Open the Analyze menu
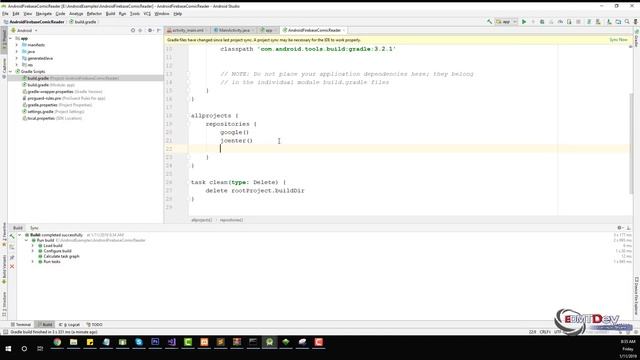The width and height of the screenshot is (640, 360). 76,14
